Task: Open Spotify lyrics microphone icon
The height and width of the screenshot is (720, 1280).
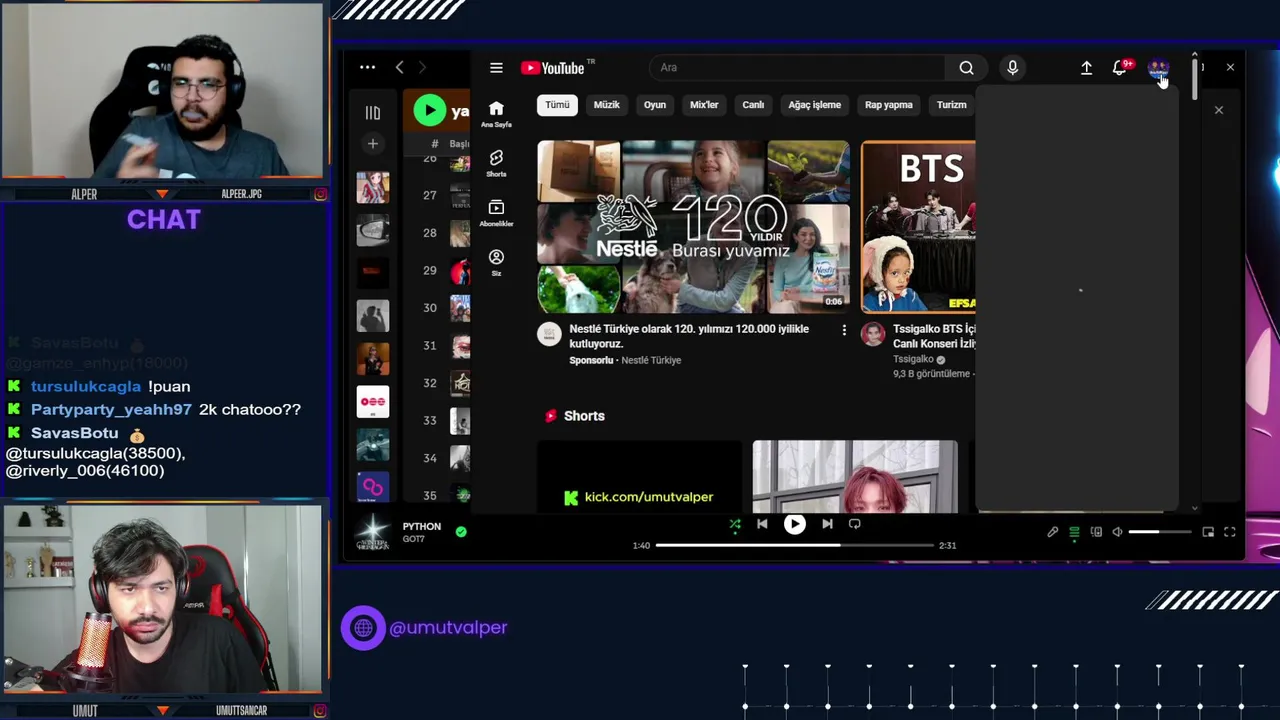Action: pos(1053,532)
